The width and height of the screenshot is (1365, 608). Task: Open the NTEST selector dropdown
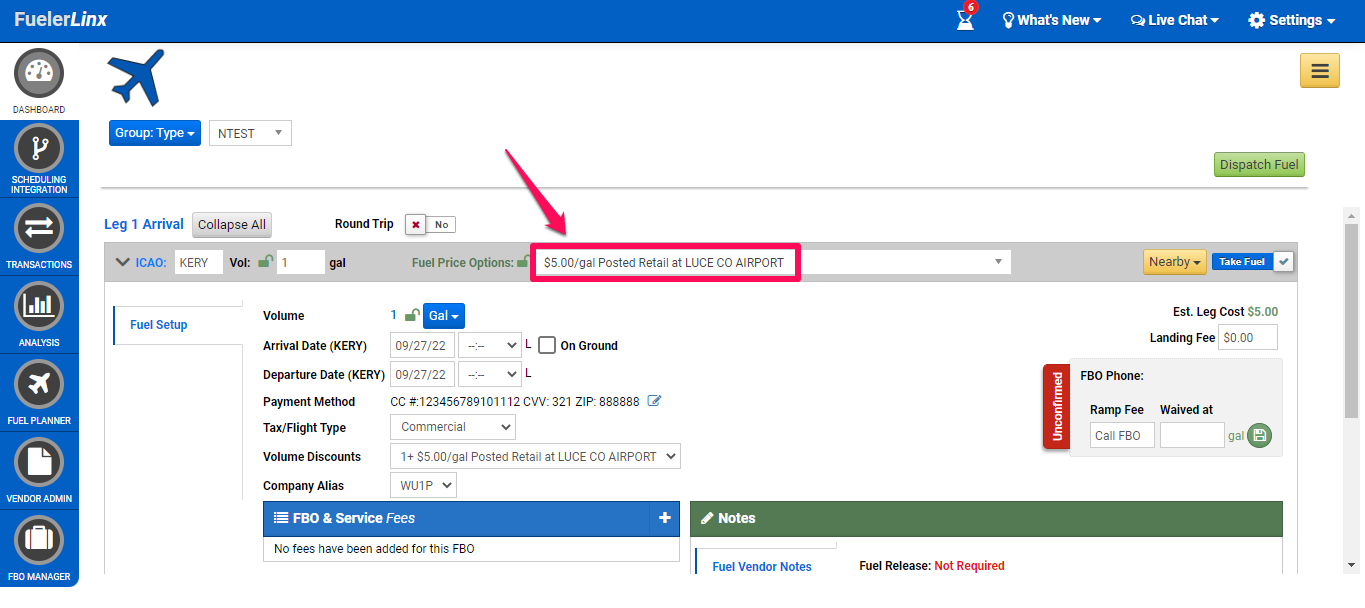pos(250,133)
